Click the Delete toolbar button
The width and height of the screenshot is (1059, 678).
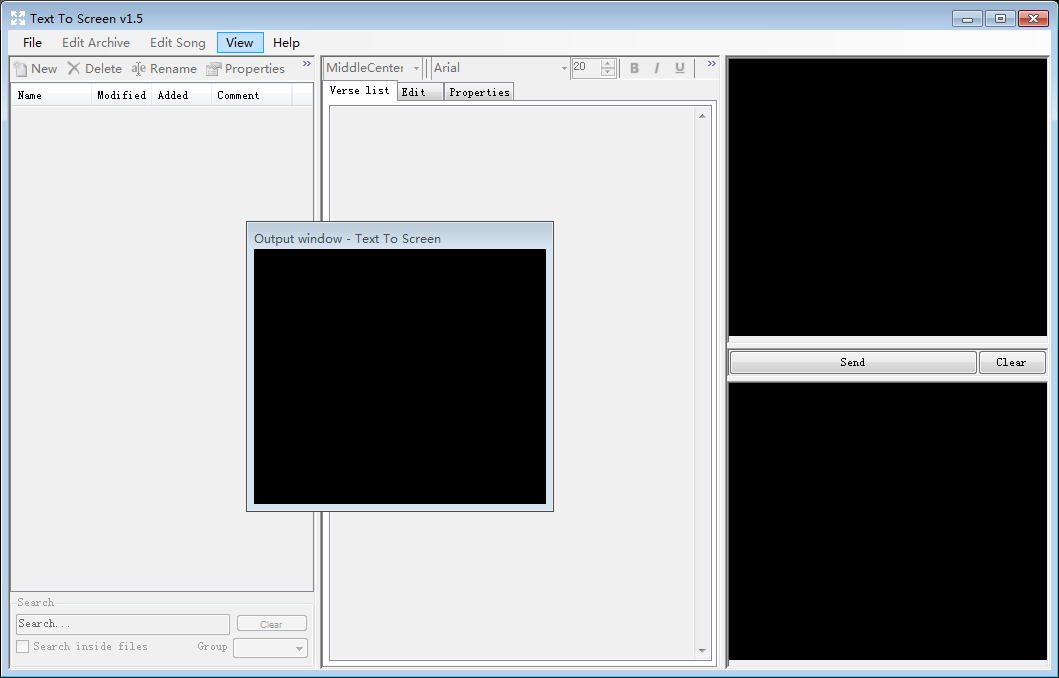[95, 69]
